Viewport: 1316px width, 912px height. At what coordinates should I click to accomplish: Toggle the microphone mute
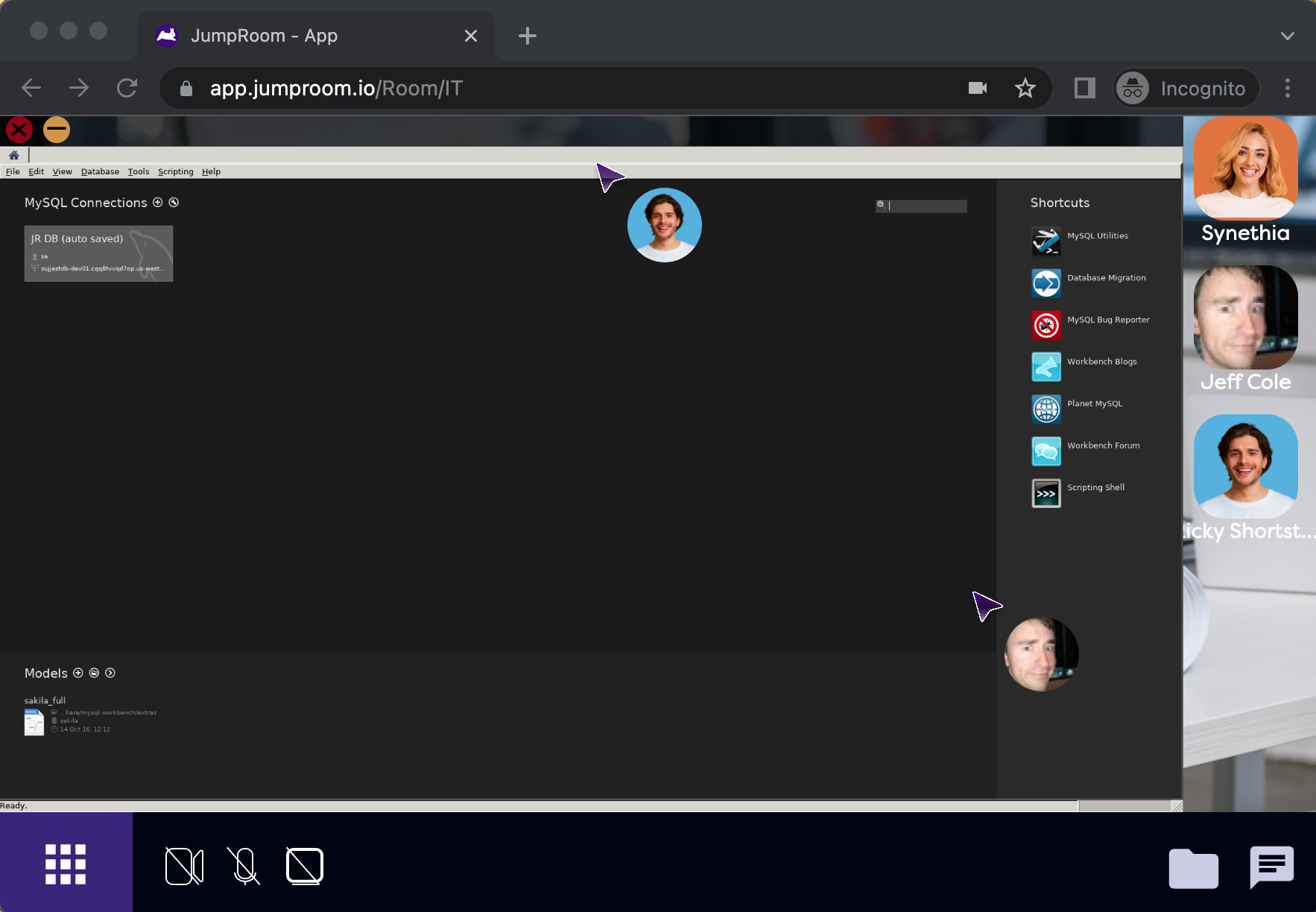click(x=244, y=866)
